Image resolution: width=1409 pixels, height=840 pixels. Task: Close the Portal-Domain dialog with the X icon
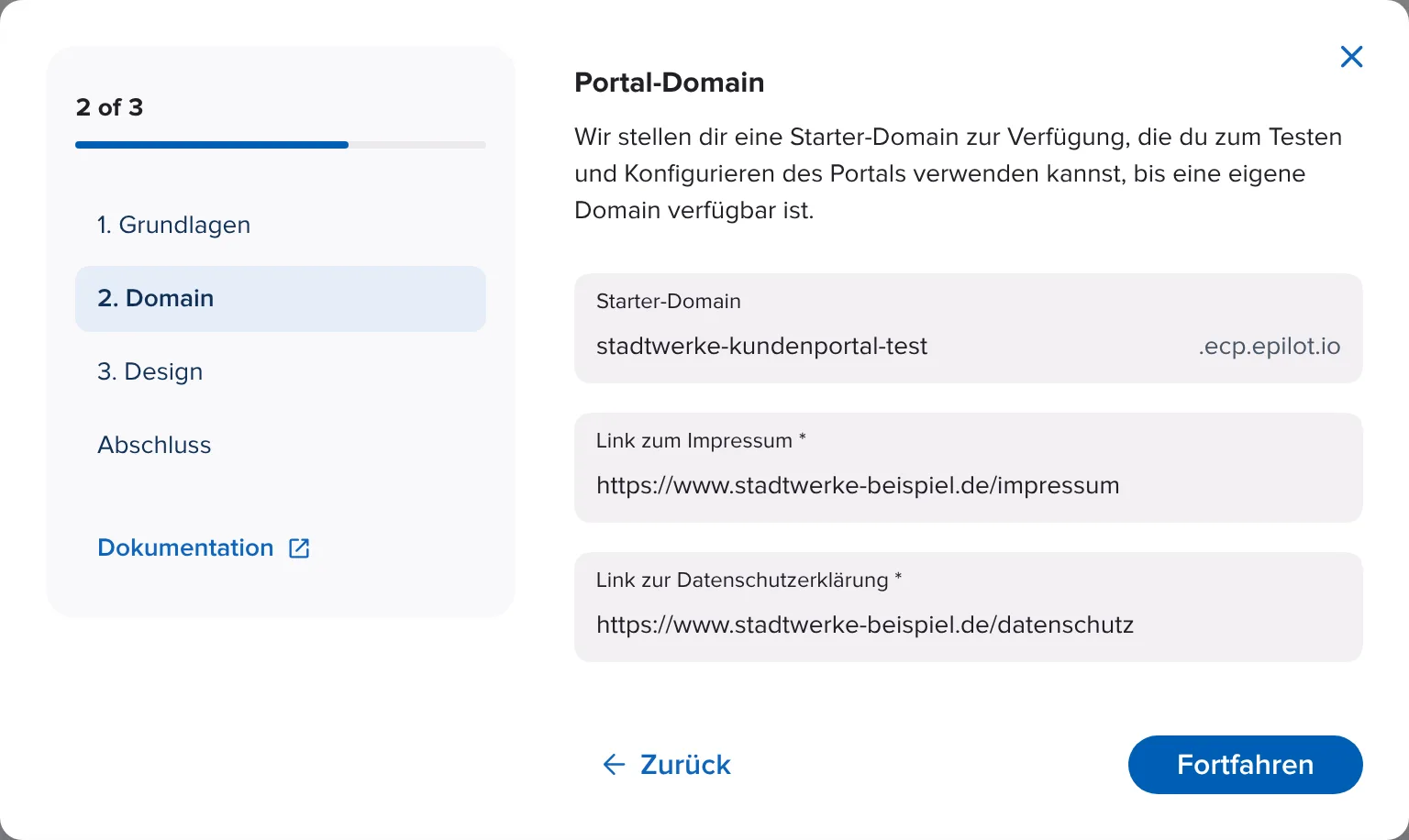[x=1351, y=57]
